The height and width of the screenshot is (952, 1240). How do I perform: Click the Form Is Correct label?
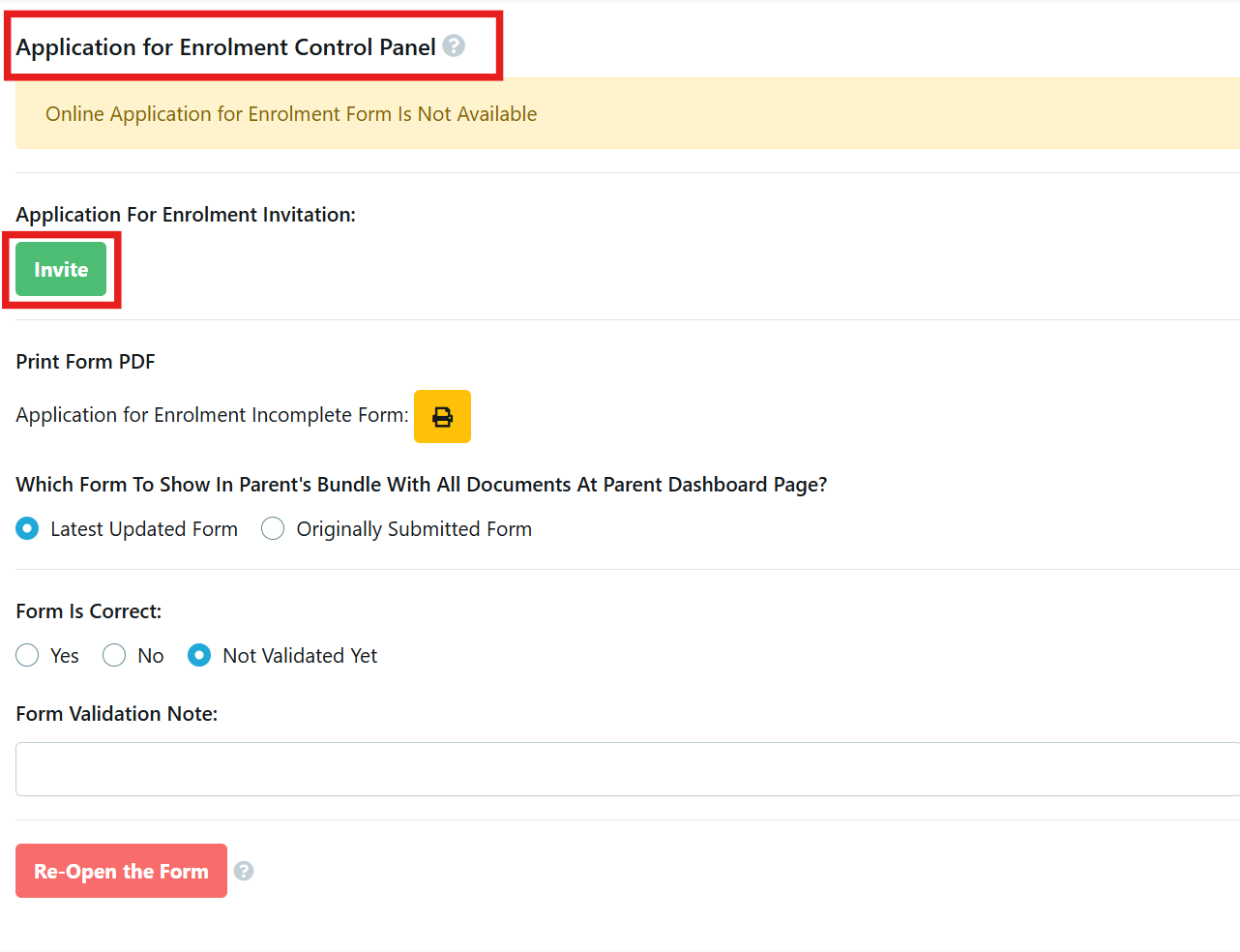[88, 611]
